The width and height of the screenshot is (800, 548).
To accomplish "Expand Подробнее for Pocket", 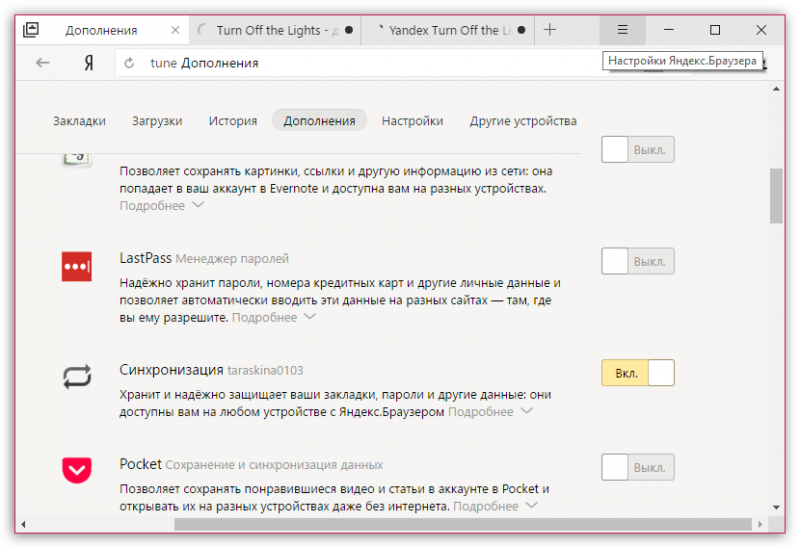I will [495, 506].
